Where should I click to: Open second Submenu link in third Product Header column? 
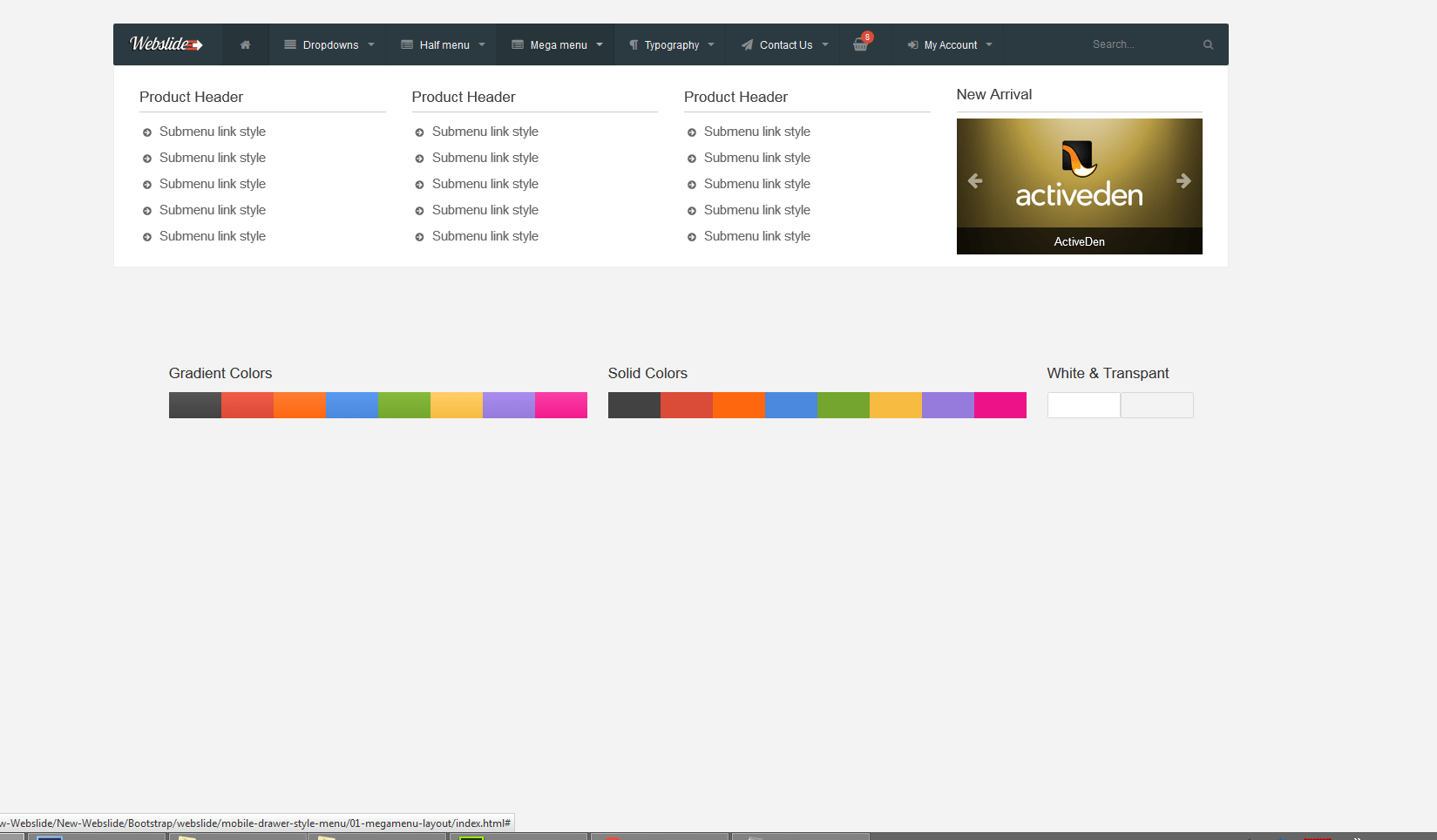pyautogui.click(x=757, y=158)
